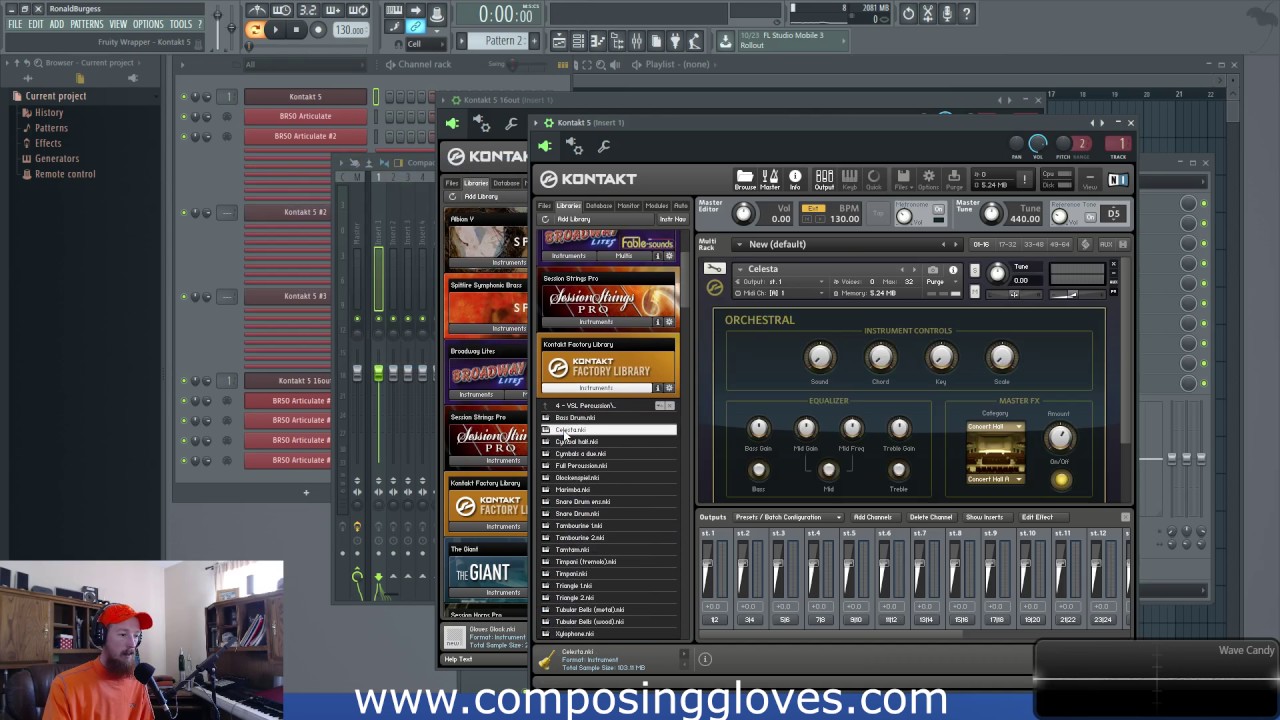Click the info icon in Kontakt footer
The image size is (1280, 720).
click(x=705, y=659)
